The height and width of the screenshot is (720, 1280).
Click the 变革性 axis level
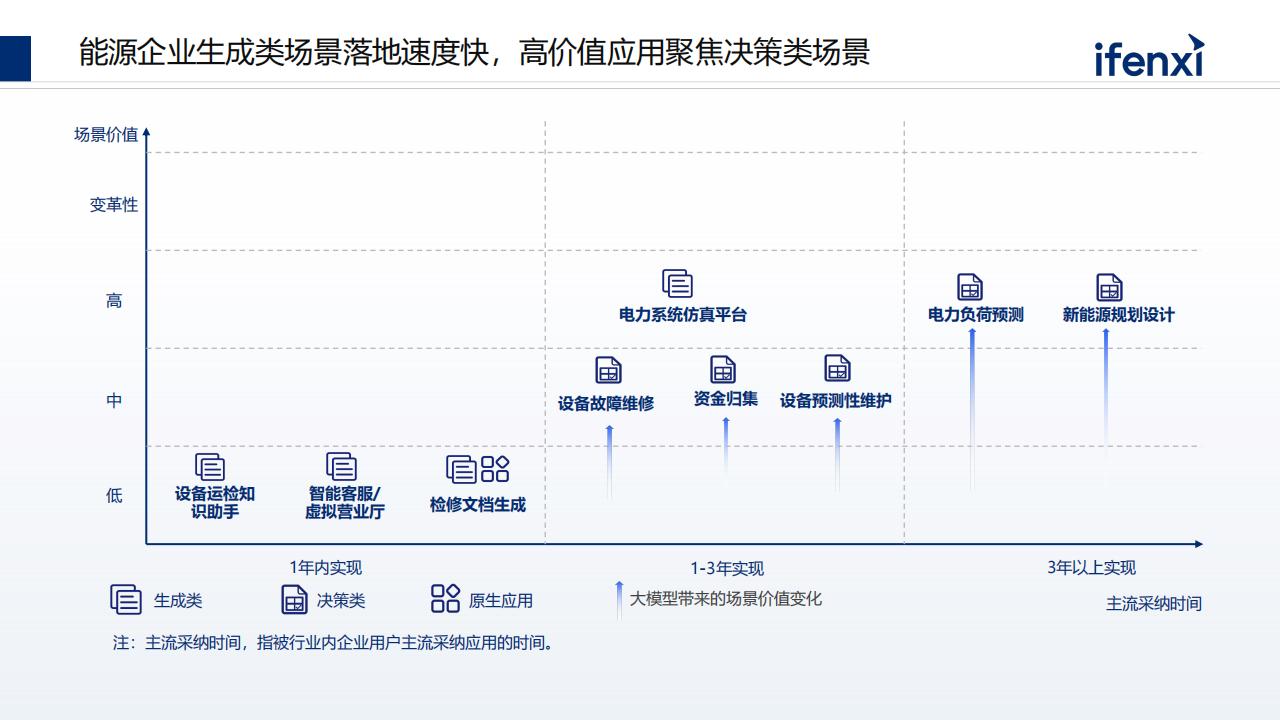[x=114, y=205]
